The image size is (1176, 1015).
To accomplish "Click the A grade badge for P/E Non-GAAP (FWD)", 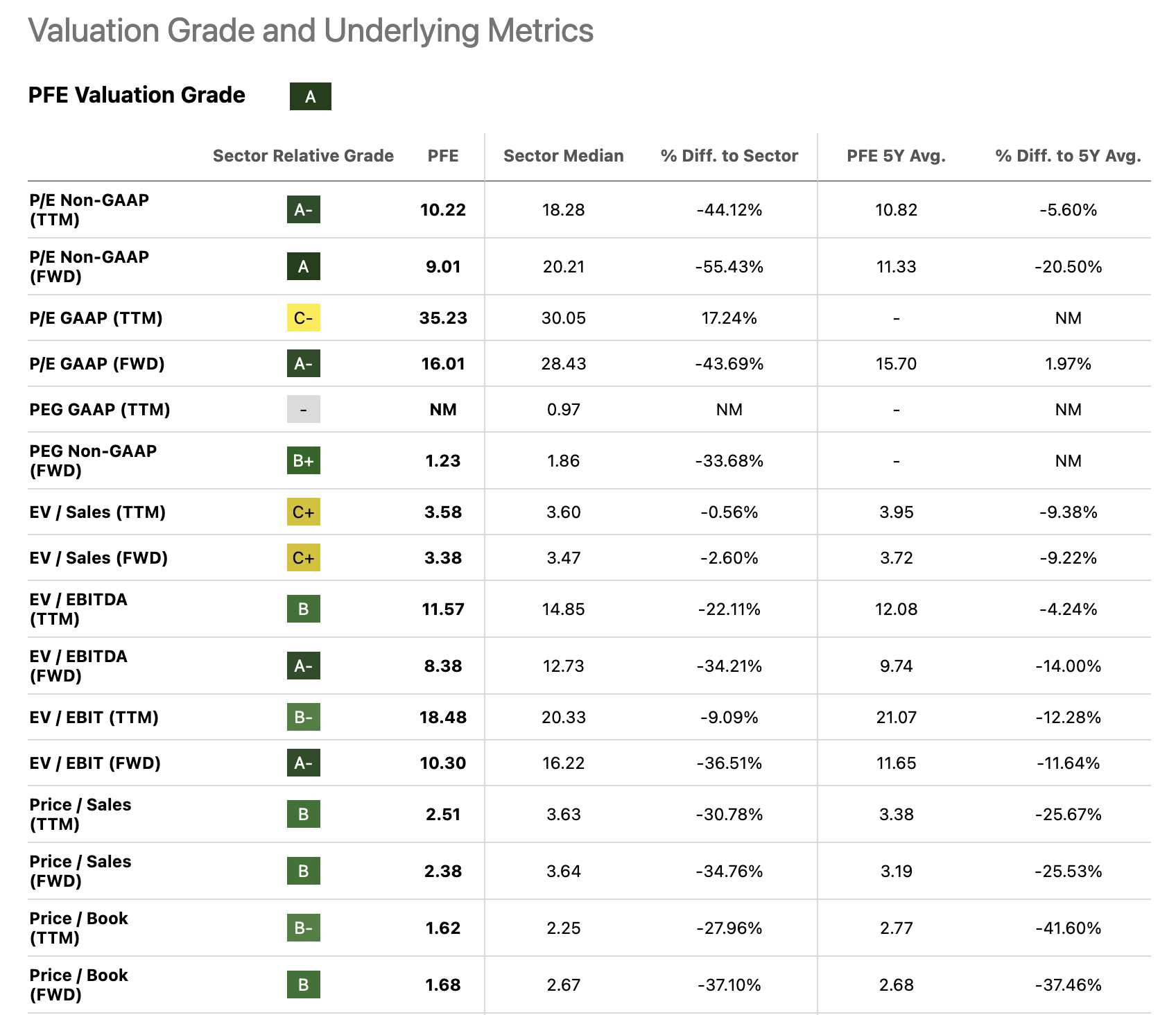I will pyautogui.click(x=303, y=267).
